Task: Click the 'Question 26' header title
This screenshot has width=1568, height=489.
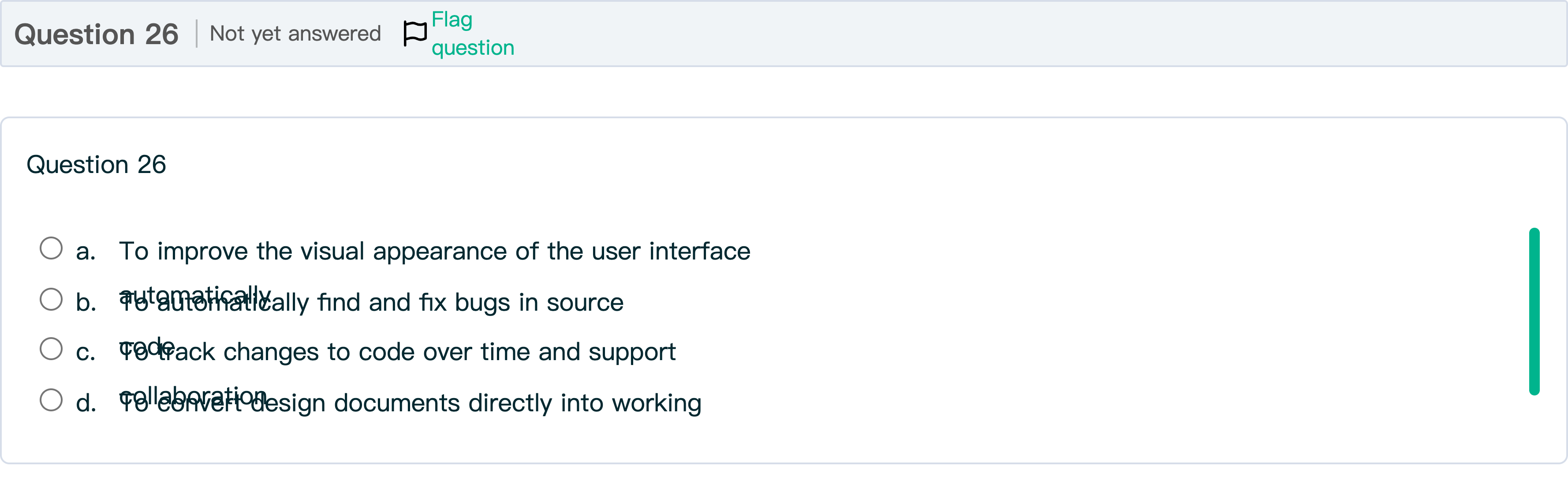Action: click(x=96, y=34)
